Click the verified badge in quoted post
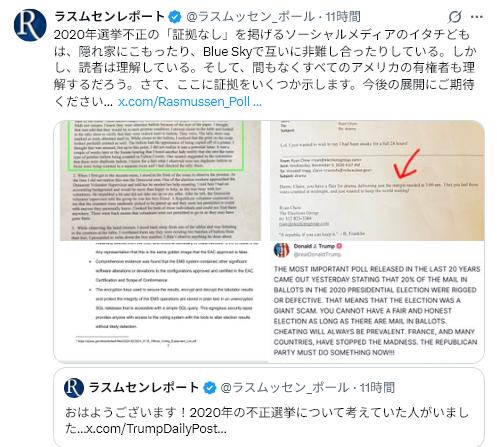 pos(210,388)
